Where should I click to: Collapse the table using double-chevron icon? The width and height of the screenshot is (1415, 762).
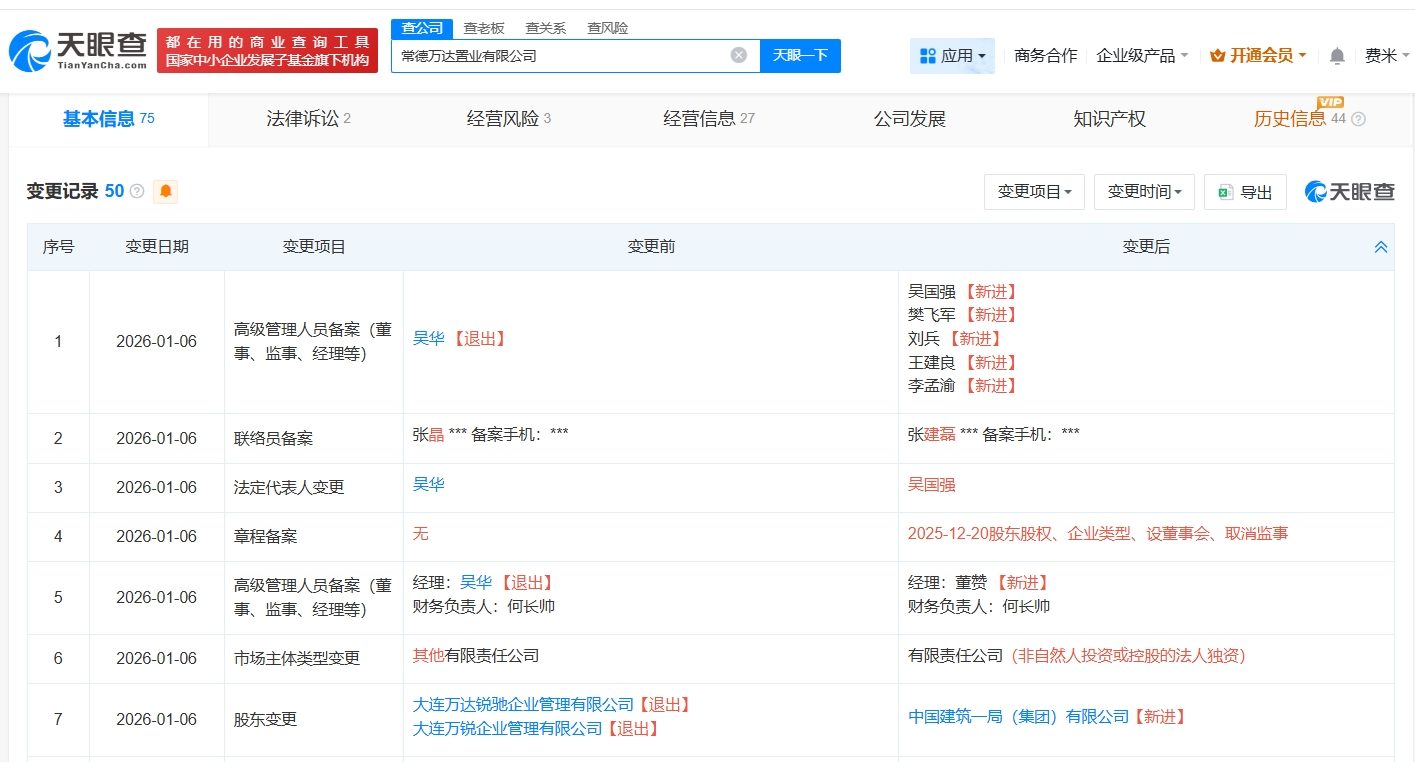click(1380, 247)
